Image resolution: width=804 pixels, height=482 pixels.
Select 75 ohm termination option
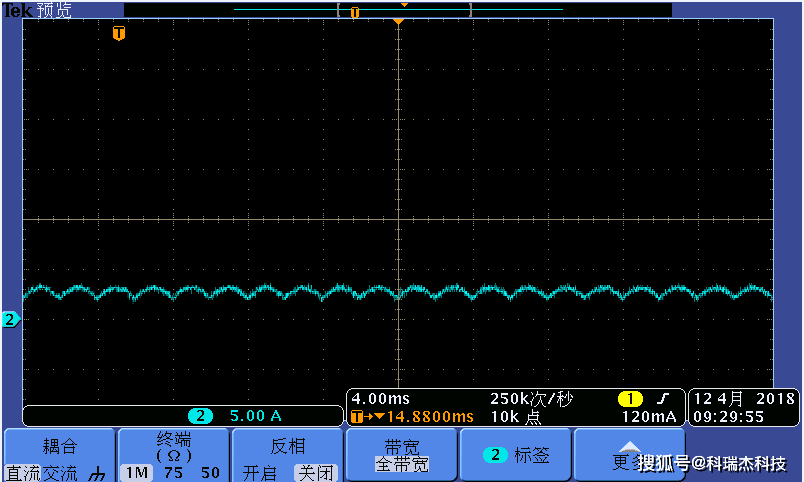(x=173, y=473)
